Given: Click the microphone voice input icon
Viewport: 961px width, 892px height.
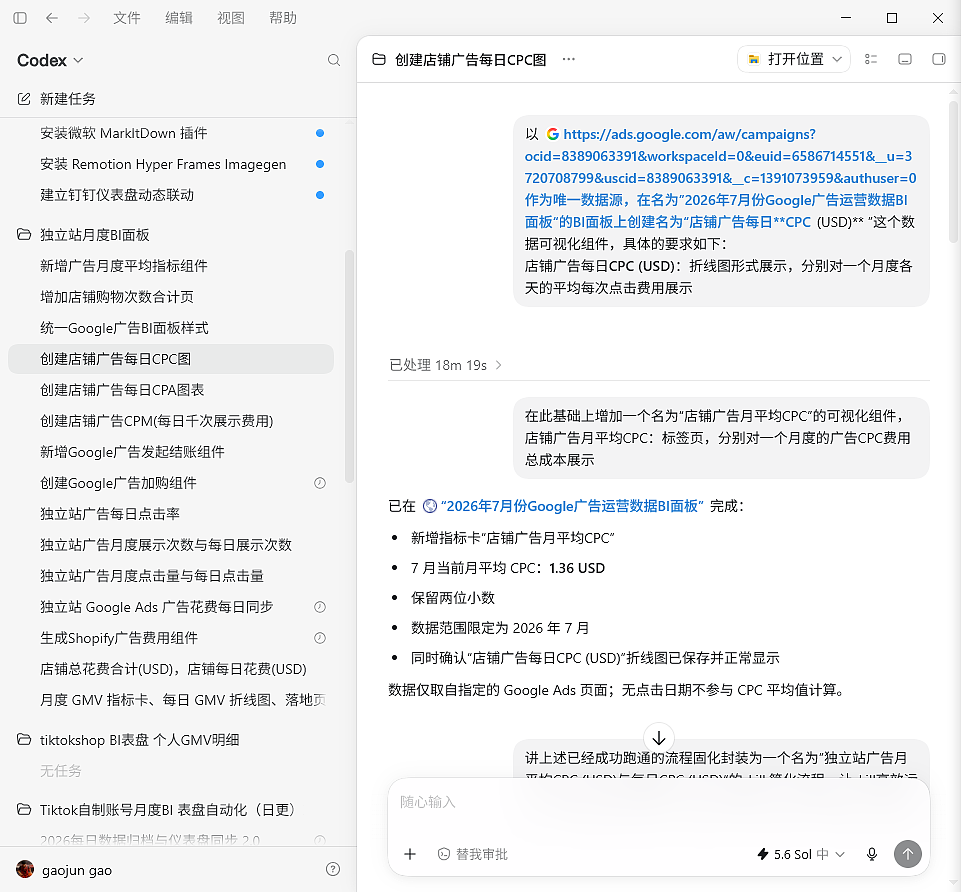Looking at the screenshot, I should [872, 854].
